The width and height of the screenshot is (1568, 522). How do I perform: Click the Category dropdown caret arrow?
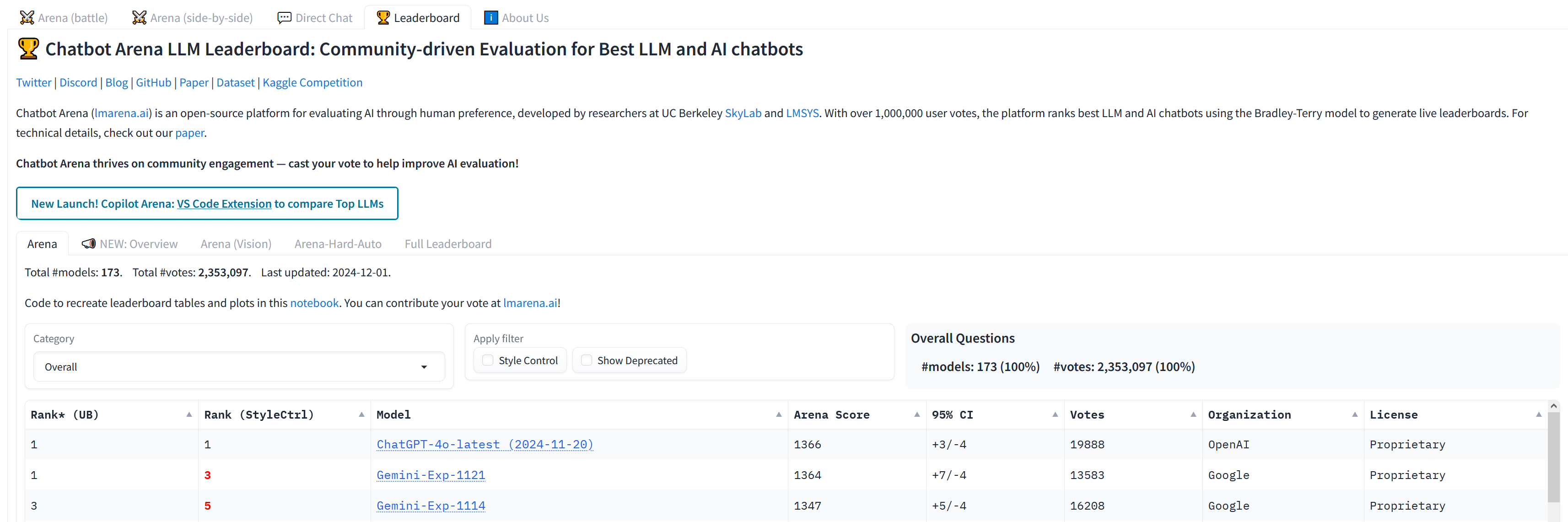[x=424, y=367]
